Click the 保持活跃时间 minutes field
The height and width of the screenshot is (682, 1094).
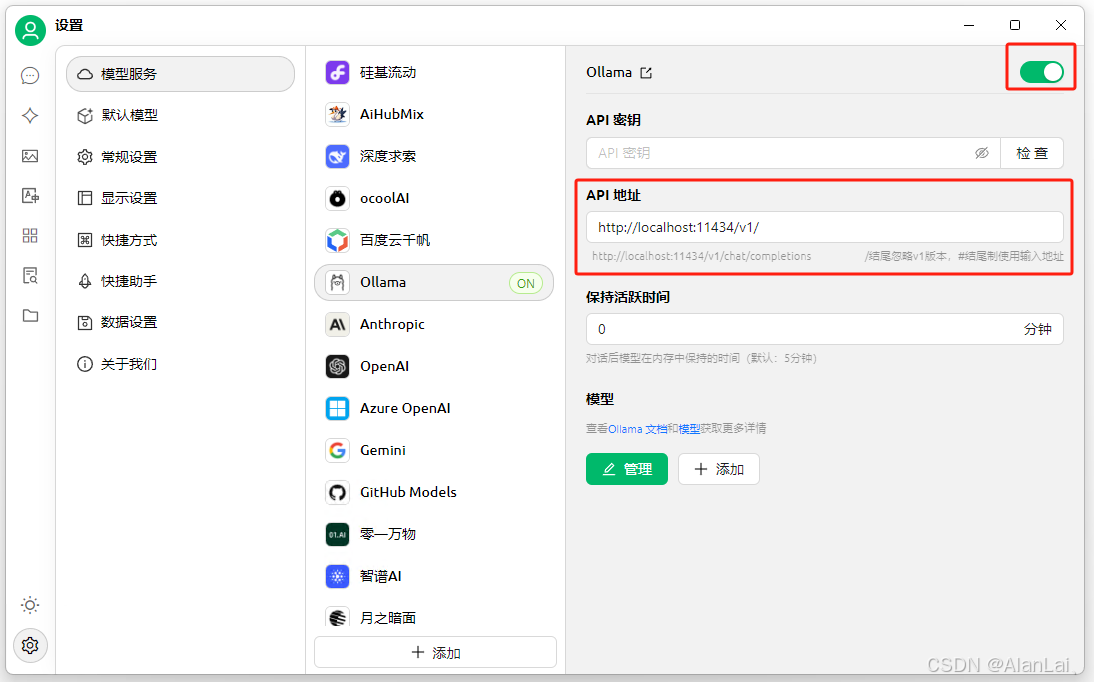[x=825, y=329]
